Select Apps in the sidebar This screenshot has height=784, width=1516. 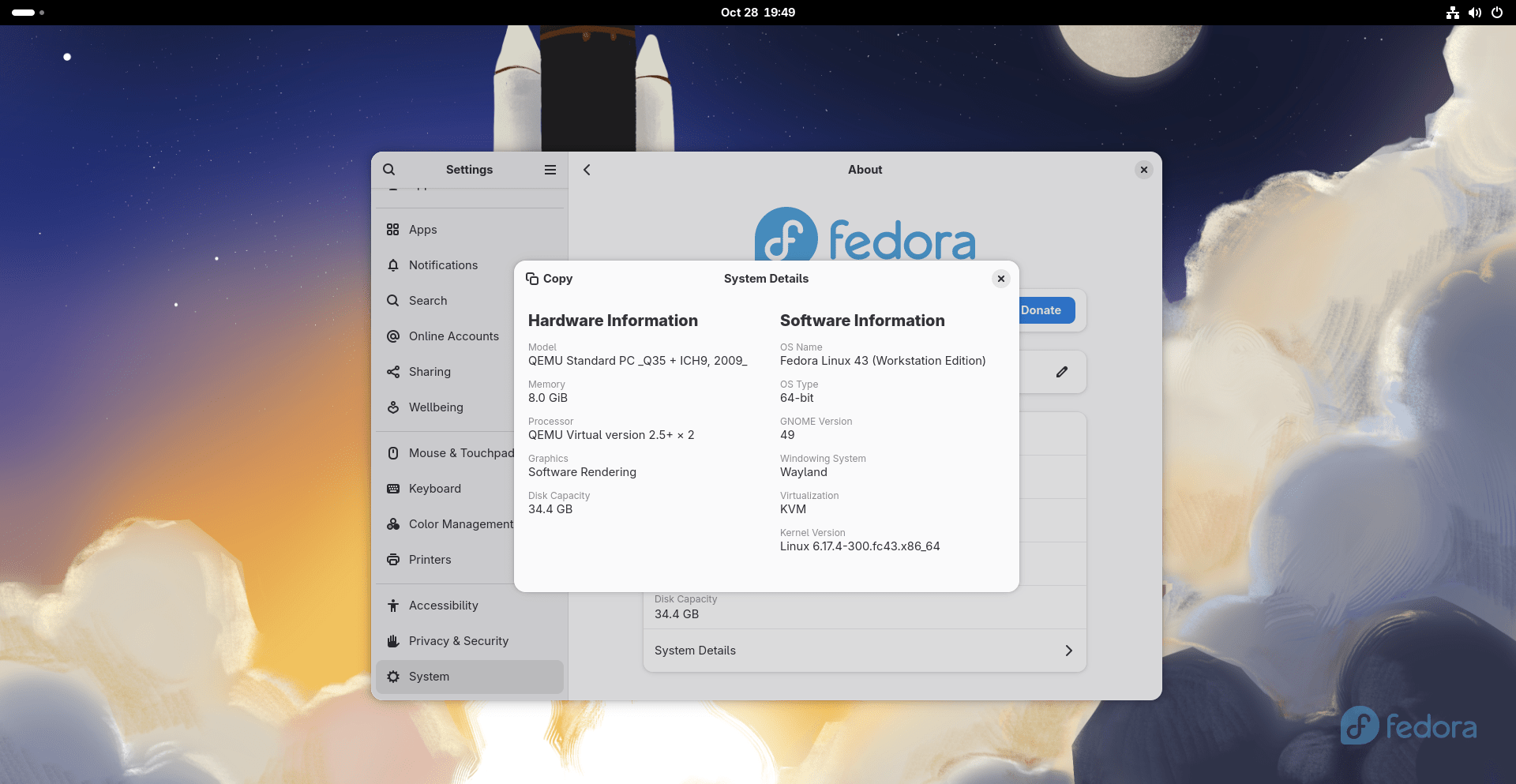tap(422, 230)
